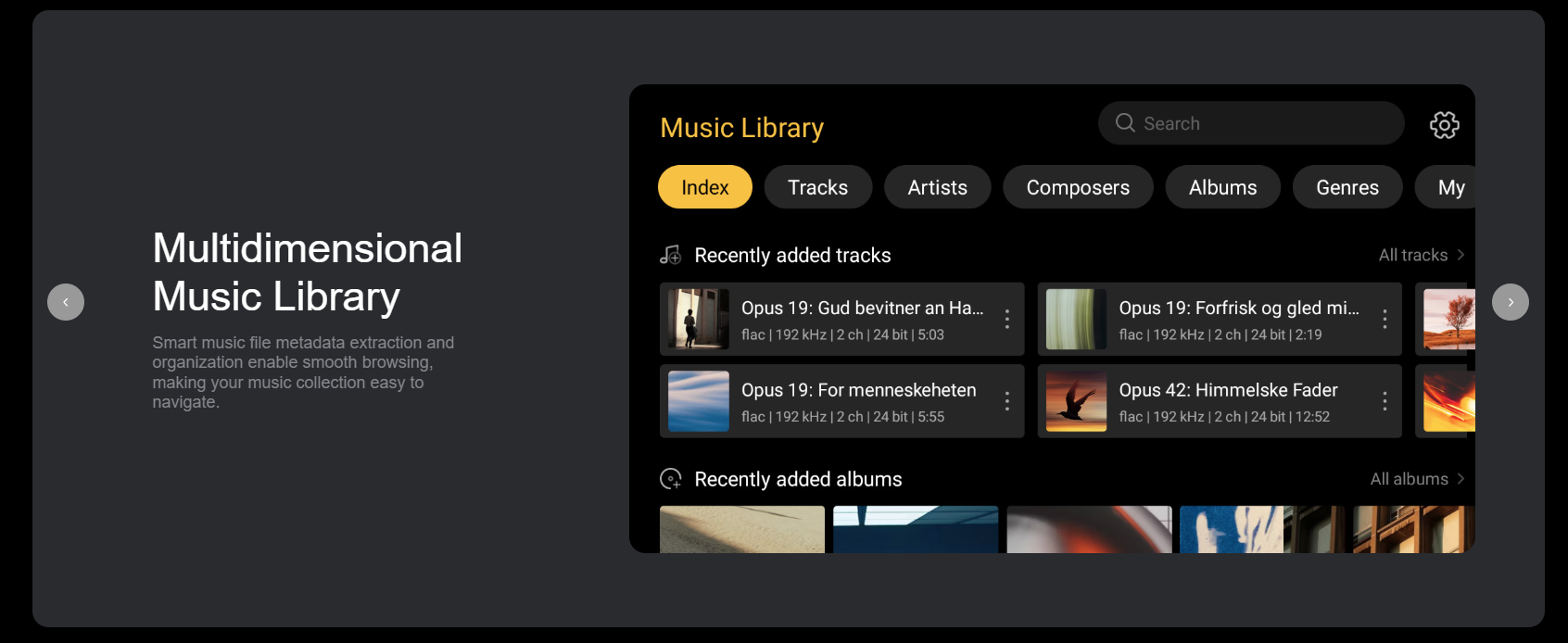1568x643 pixels.
Task: Open the Artists tab
Action: pos(937,187)
